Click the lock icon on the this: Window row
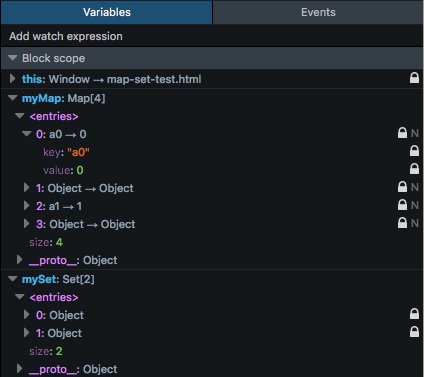This screenshot has height=377, width=424. (414, 78)
